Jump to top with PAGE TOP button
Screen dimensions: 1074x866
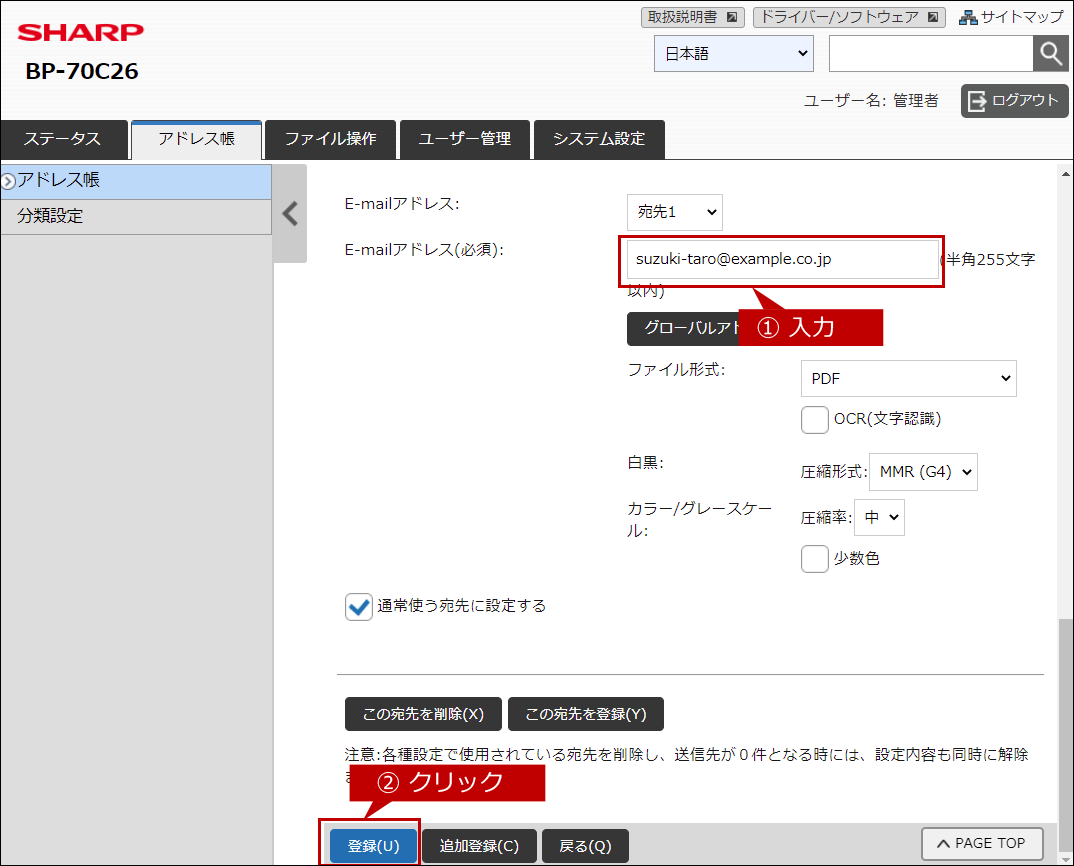(x=982, y=843)
